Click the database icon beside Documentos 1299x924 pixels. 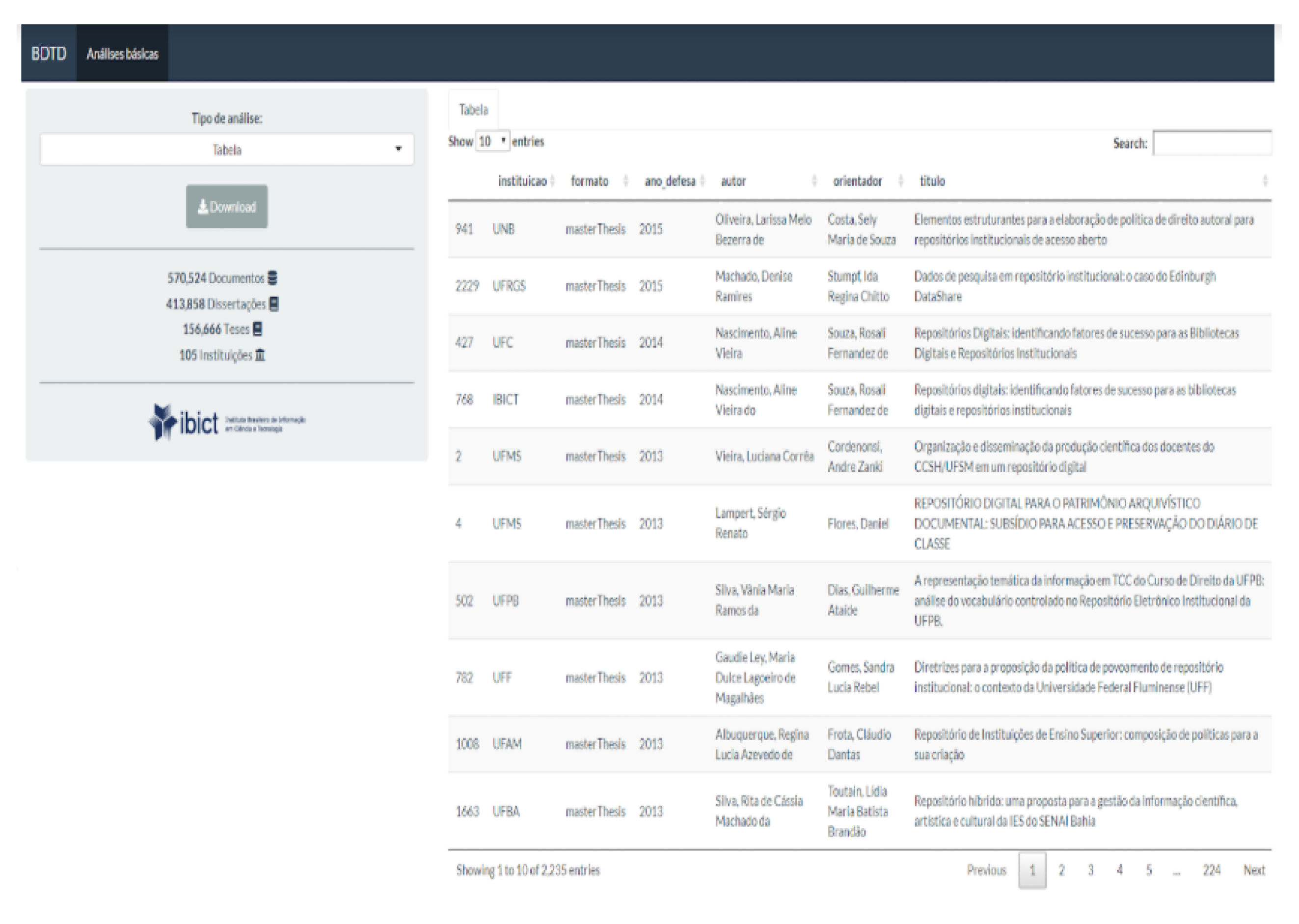[272, 278]
